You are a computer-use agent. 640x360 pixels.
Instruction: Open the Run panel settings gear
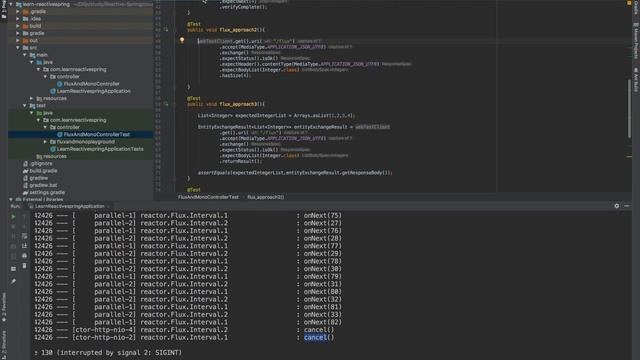[616, 206]
